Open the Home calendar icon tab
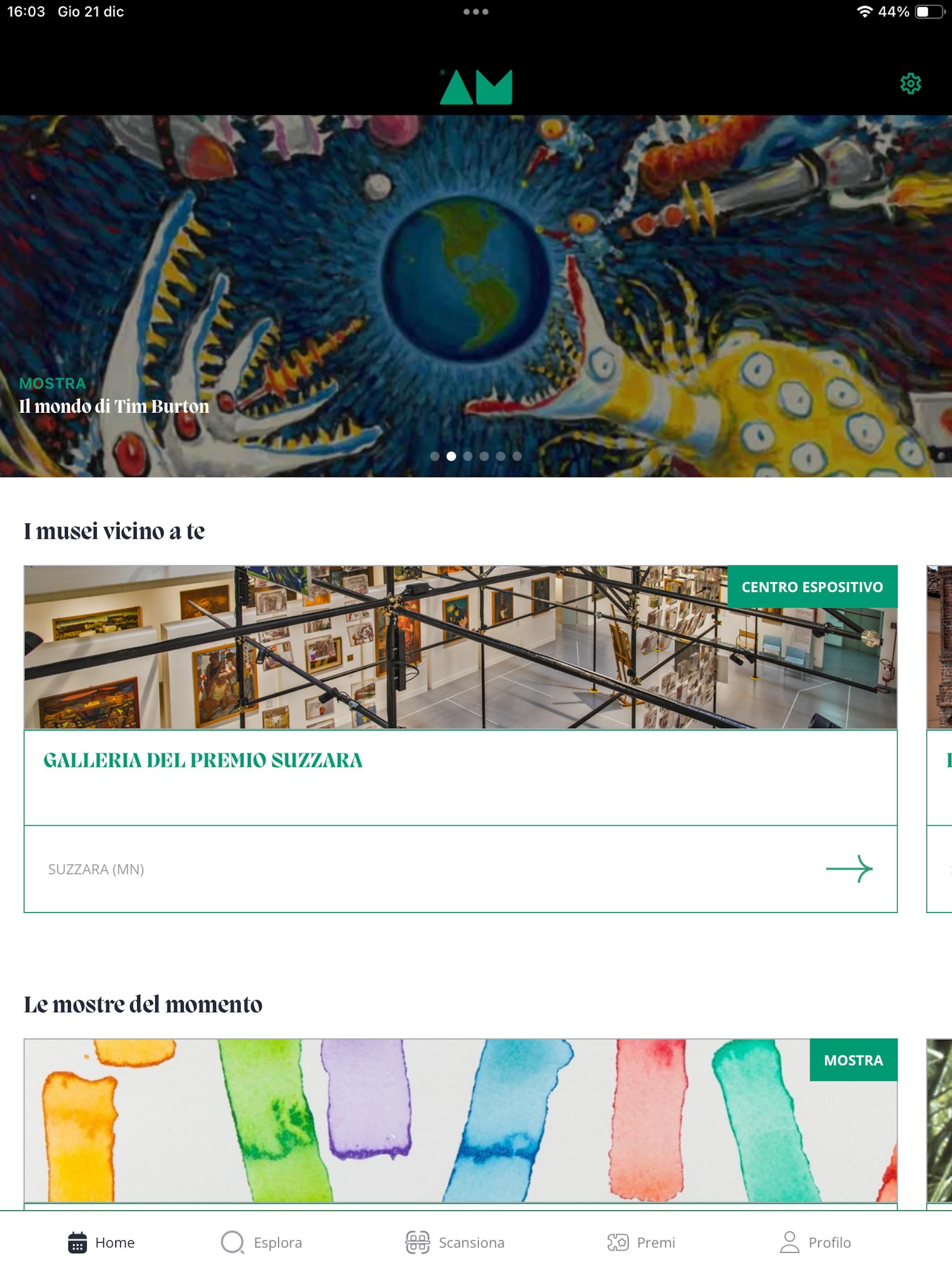Viewport: 952px width, 1270px height. point(78,1243)
